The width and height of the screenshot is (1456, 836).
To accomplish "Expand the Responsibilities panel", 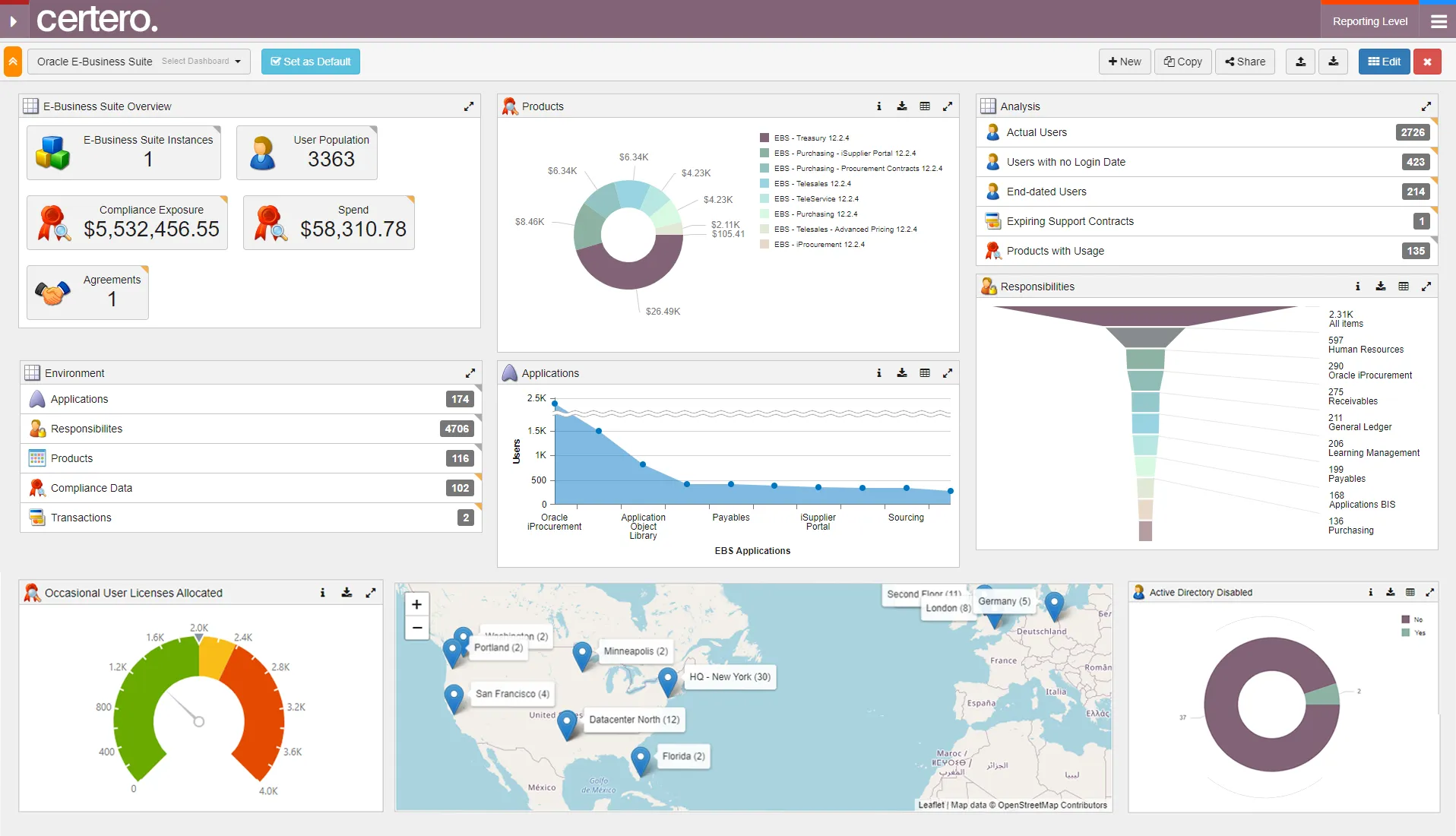I will 1426,287.
